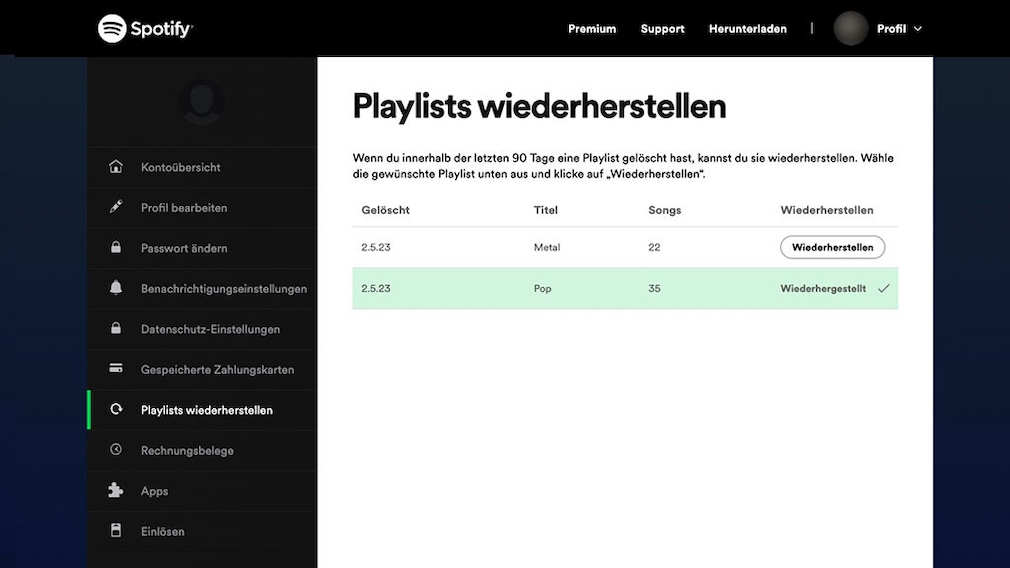This screenshot has width=1010, height=568.
Task: Click the Einlösen icon in the sidebar
Action: click(x=116, y=531)
